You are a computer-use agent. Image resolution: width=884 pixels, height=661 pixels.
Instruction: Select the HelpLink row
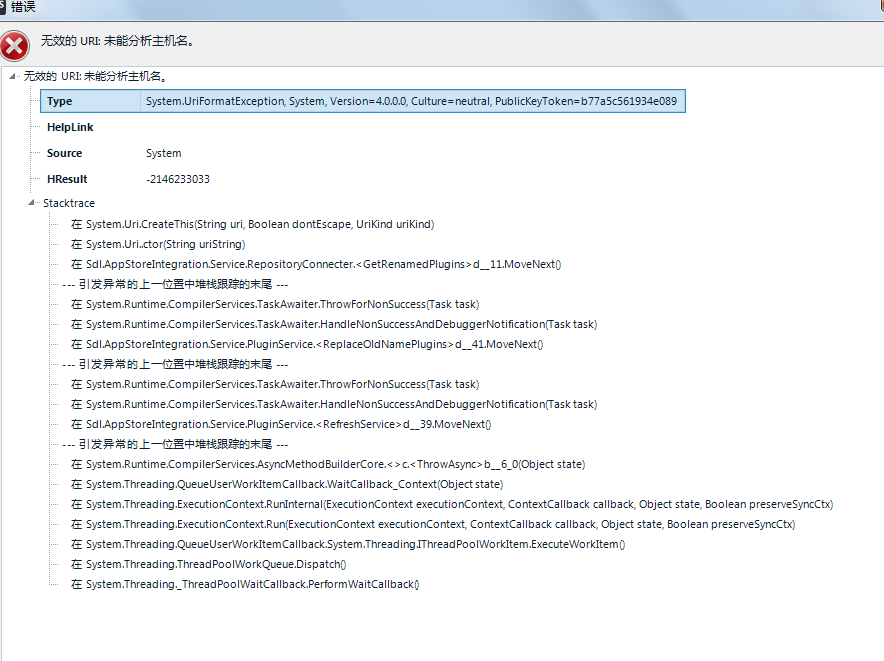[71, 127]
